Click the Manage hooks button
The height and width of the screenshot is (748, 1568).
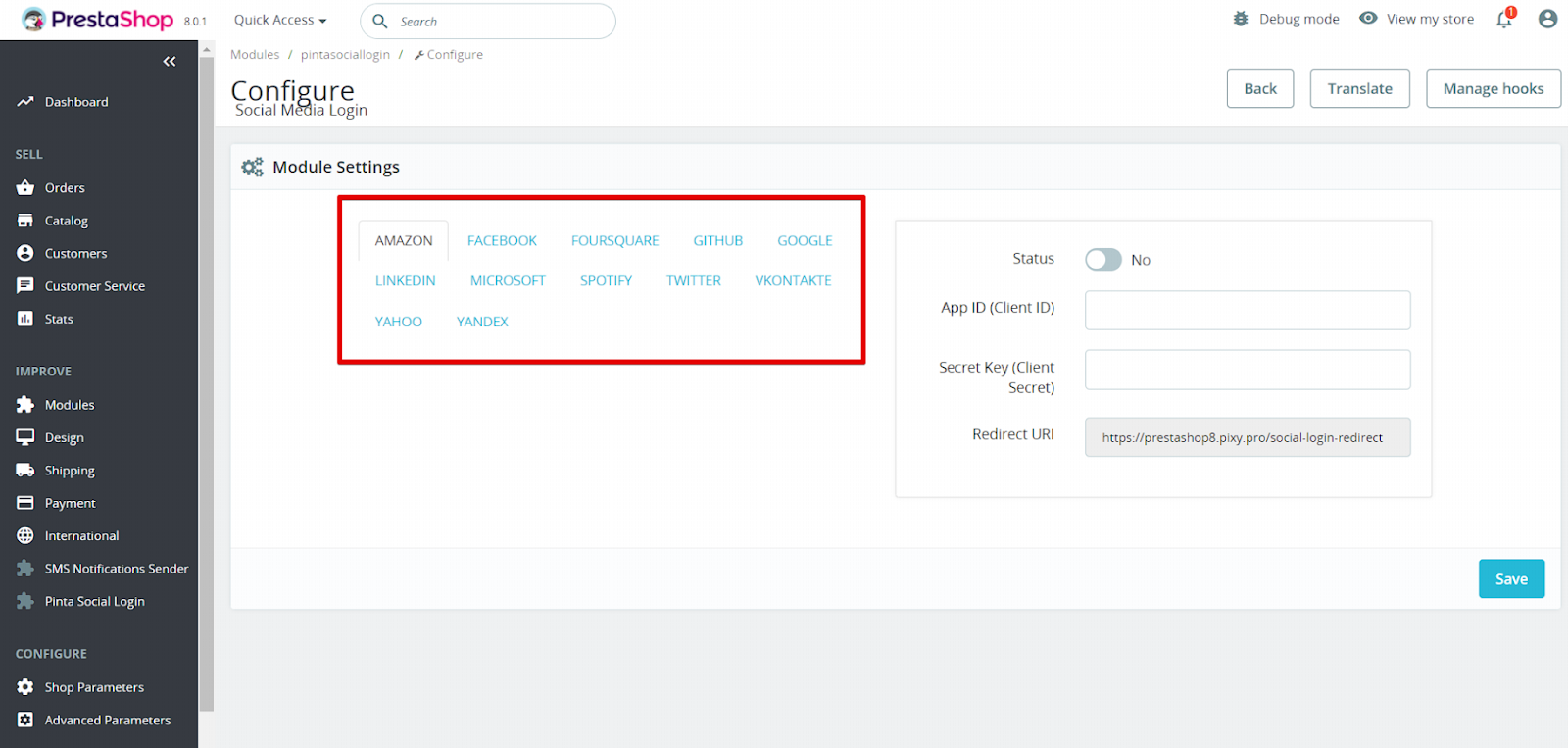(1494, 88)
